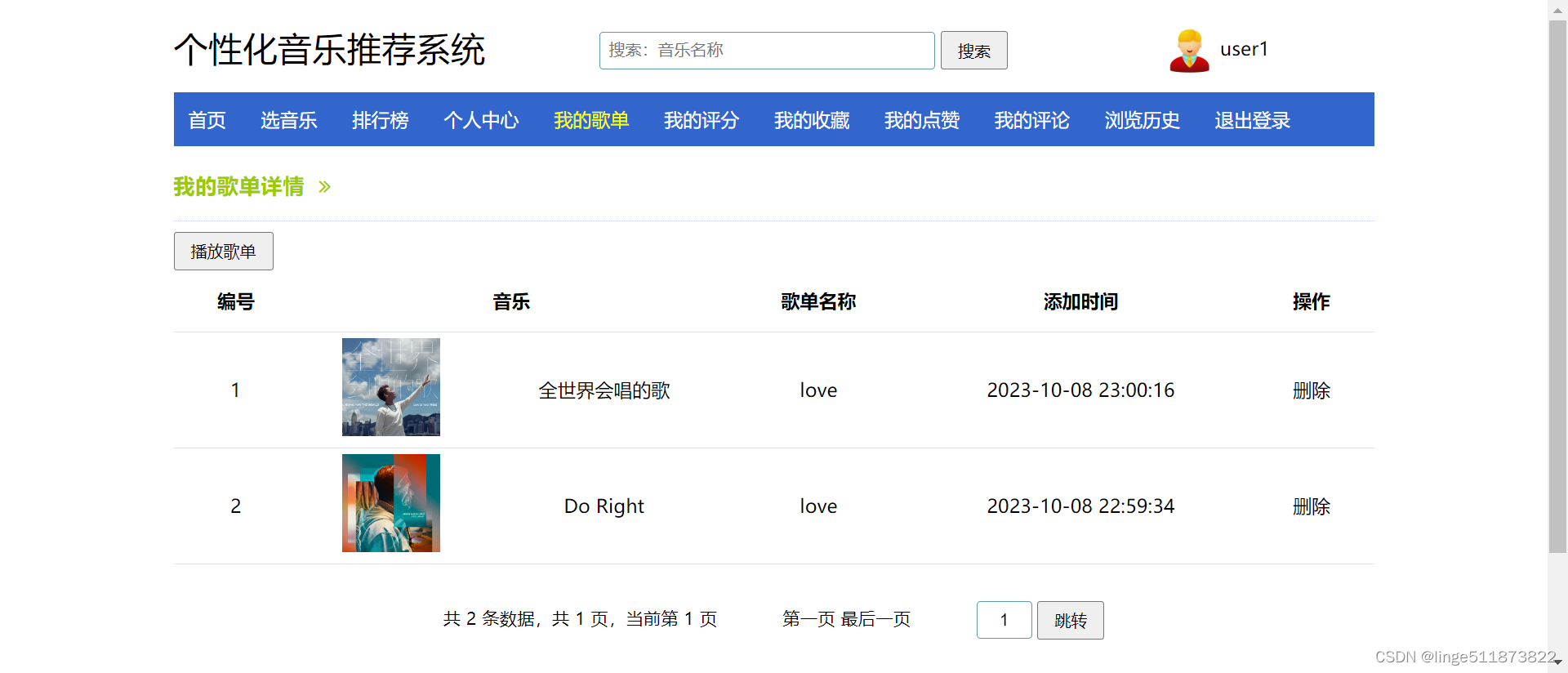Screen dimensions: 1568x673
Task: Click the 歌单名称 column header
Action: [x=818, y=301]
